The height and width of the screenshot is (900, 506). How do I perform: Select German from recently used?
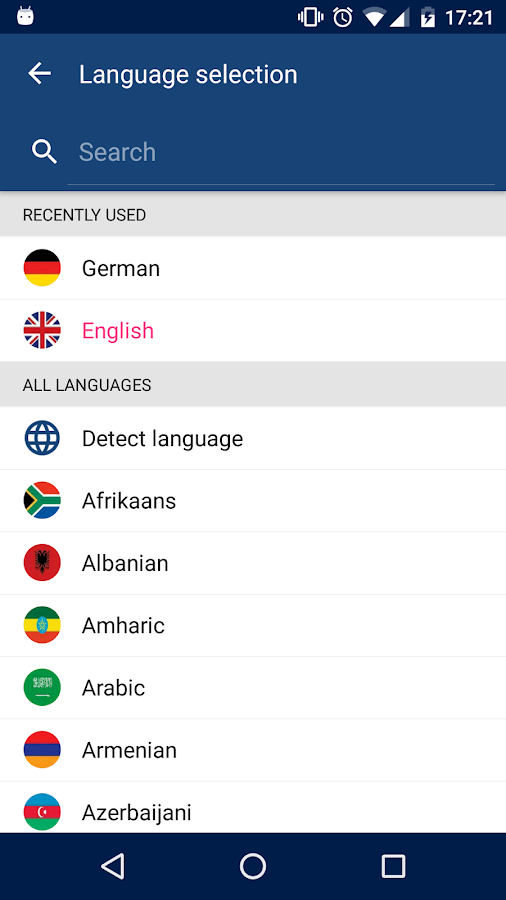pyautogui.click(x=253, y=268)
